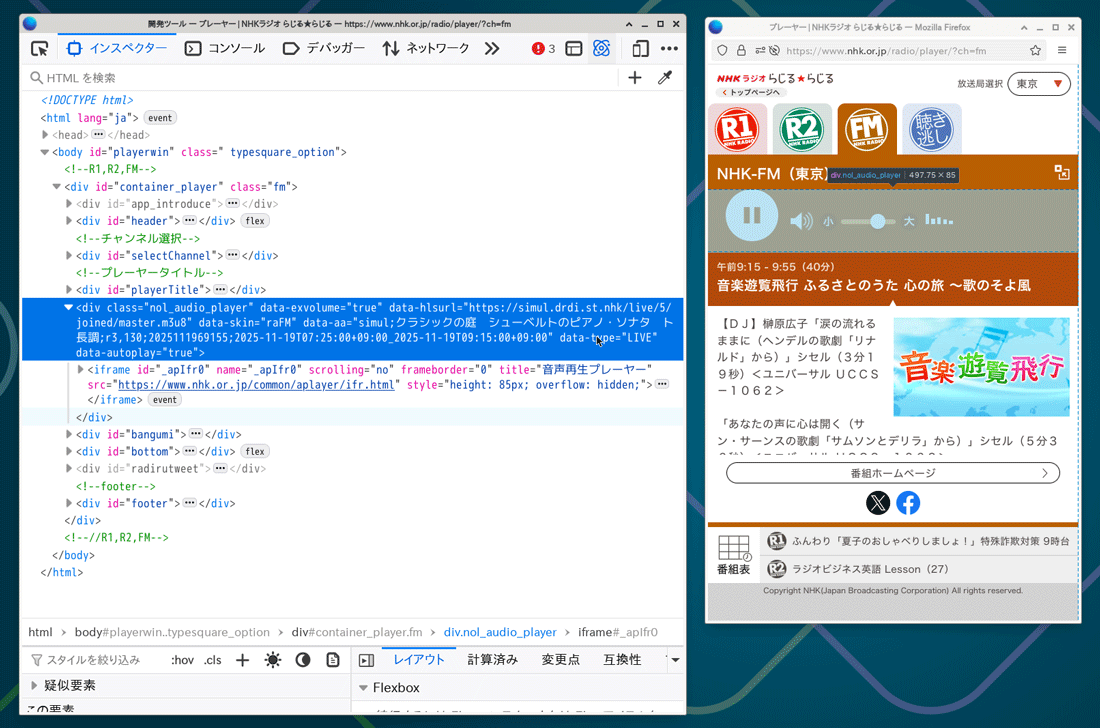Image resolution: width=1100 pixels, height=728 pixels.
Task: Open the 東京 station selector dropdown
Action: click(1038, 84)
